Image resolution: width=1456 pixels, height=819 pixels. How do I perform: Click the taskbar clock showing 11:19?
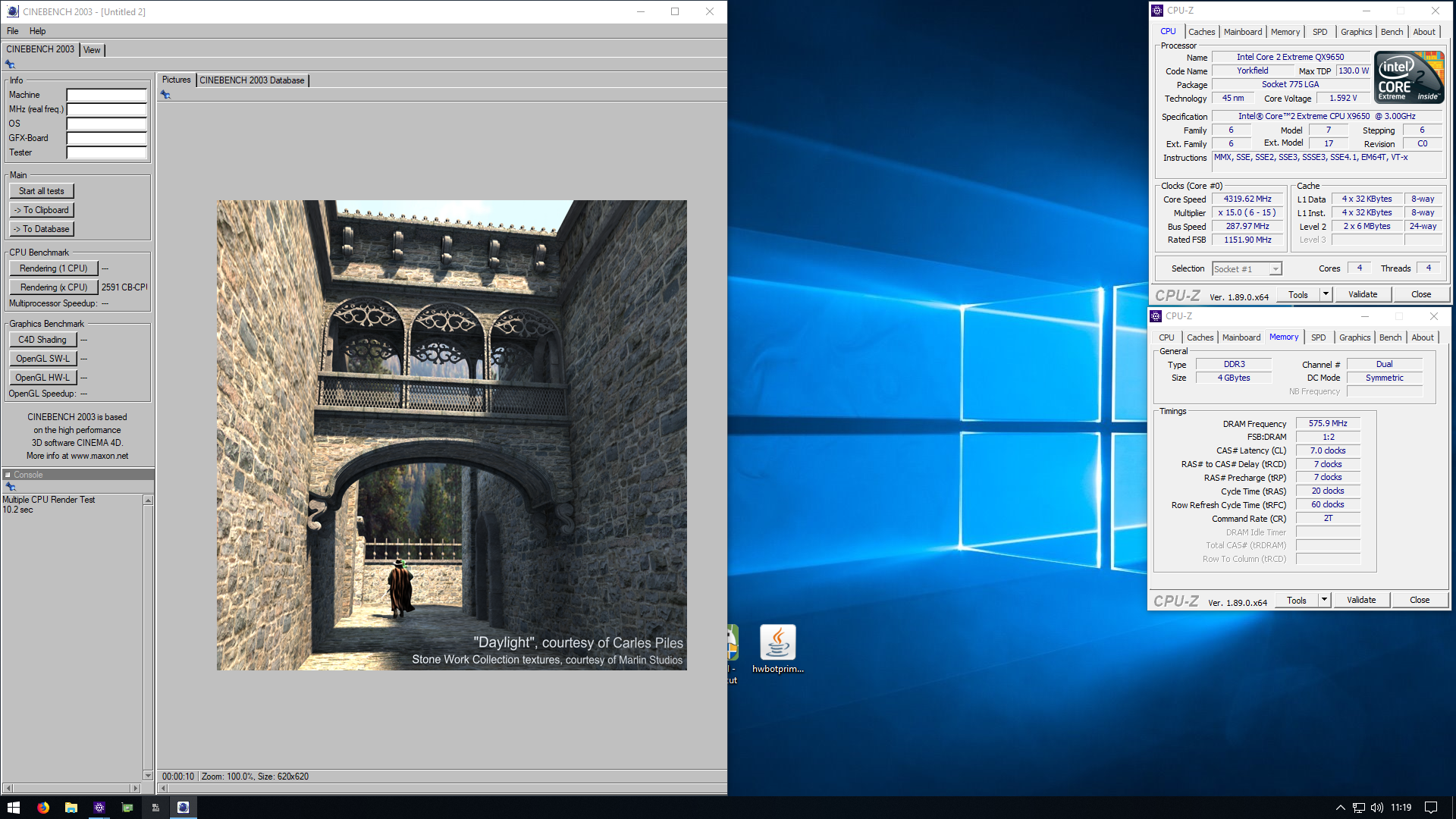click(1401, 808)
